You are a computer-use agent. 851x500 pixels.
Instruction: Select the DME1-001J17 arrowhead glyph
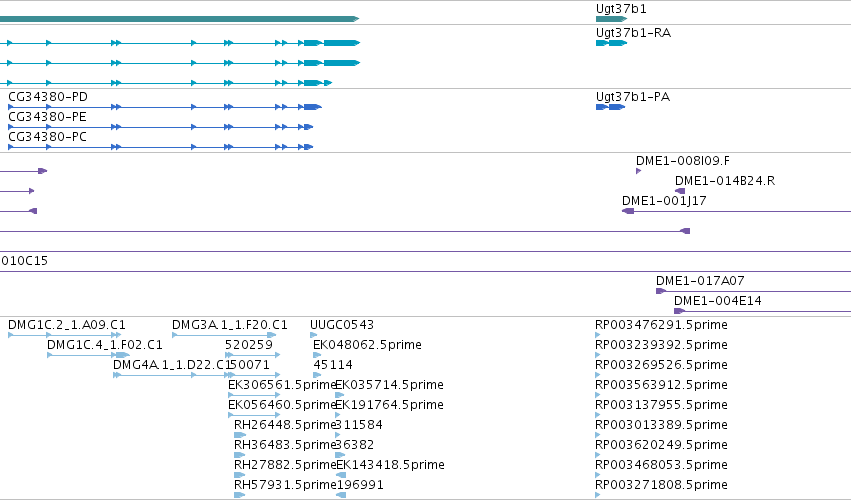[x=628, y=211]
